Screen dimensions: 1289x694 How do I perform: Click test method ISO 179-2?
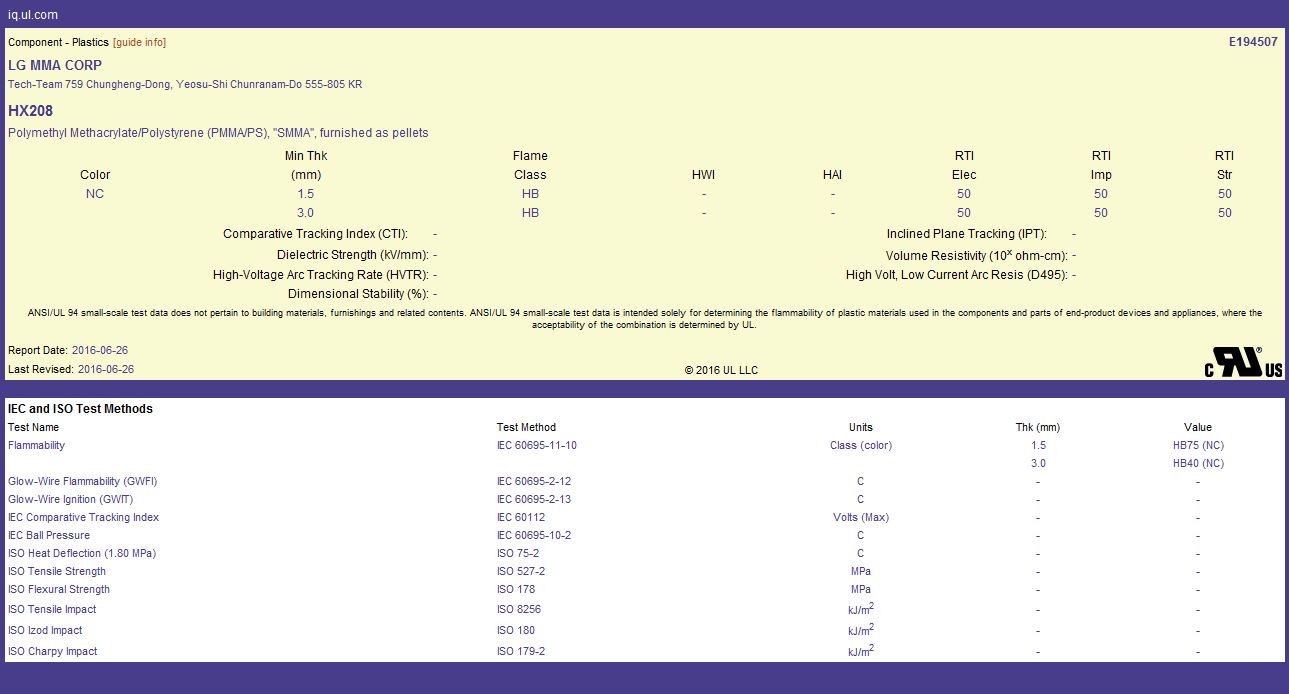[521, 651]
